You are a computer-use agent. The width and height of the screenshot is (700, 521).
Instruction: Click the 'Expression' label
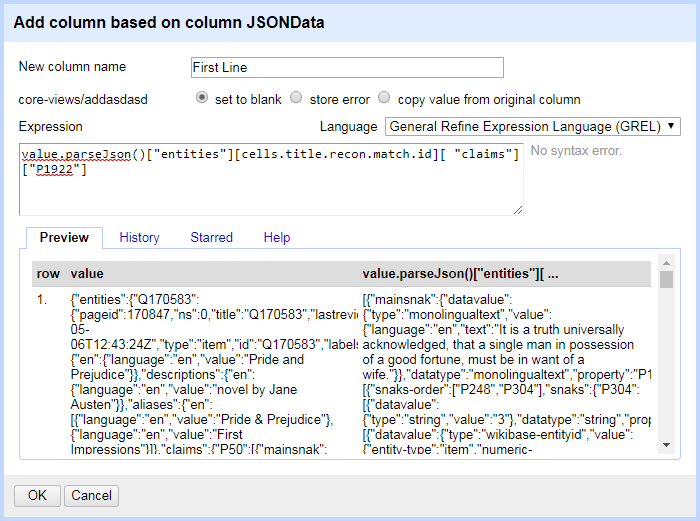(50, 127)
